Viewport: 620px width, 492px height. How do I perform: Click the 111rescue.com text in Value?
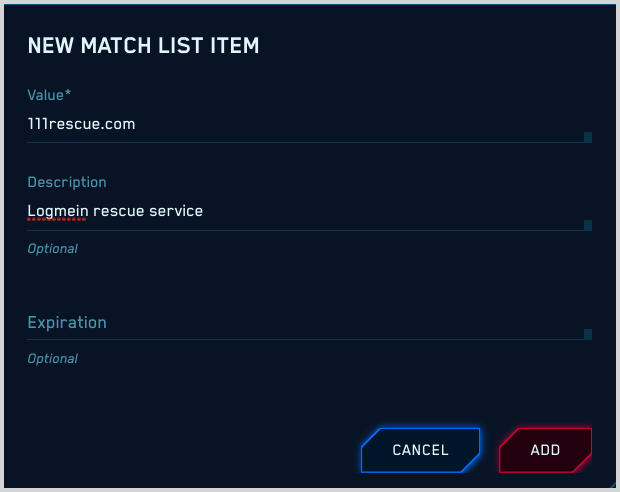point(81,124)
